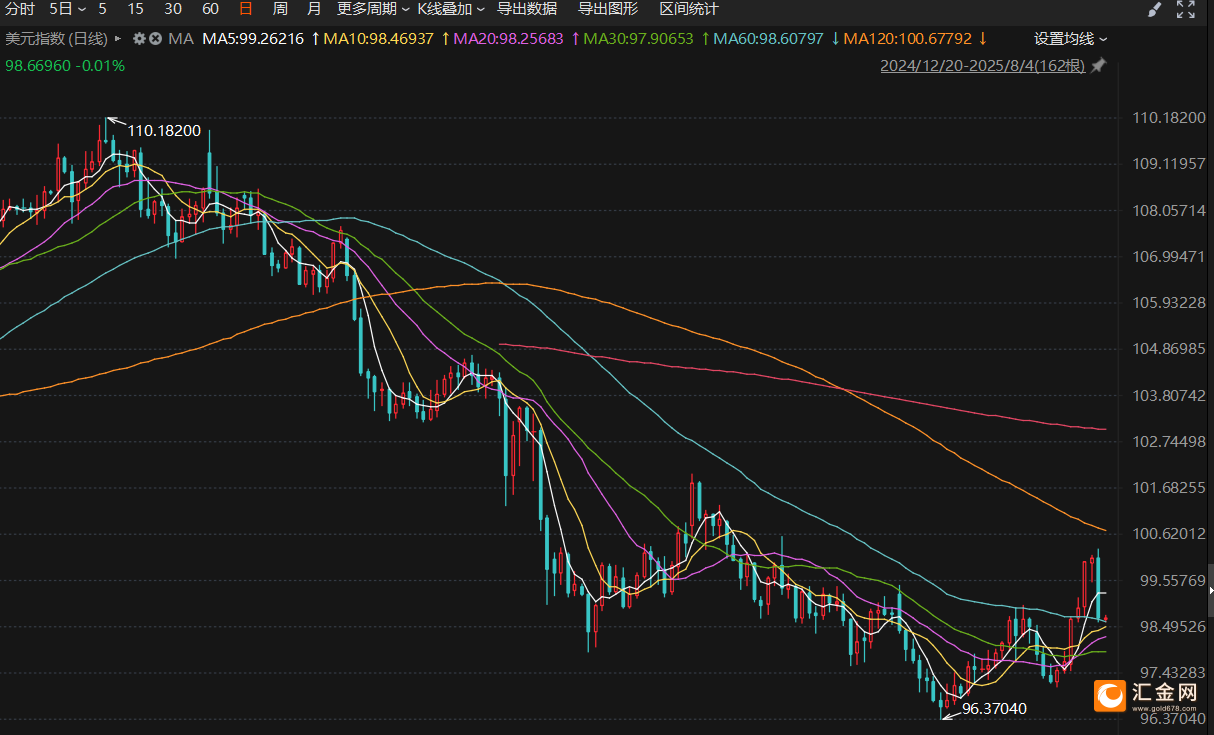Click axis value 109.11957
This screenshot has width=1214, height=735.
coord(1169,164)
